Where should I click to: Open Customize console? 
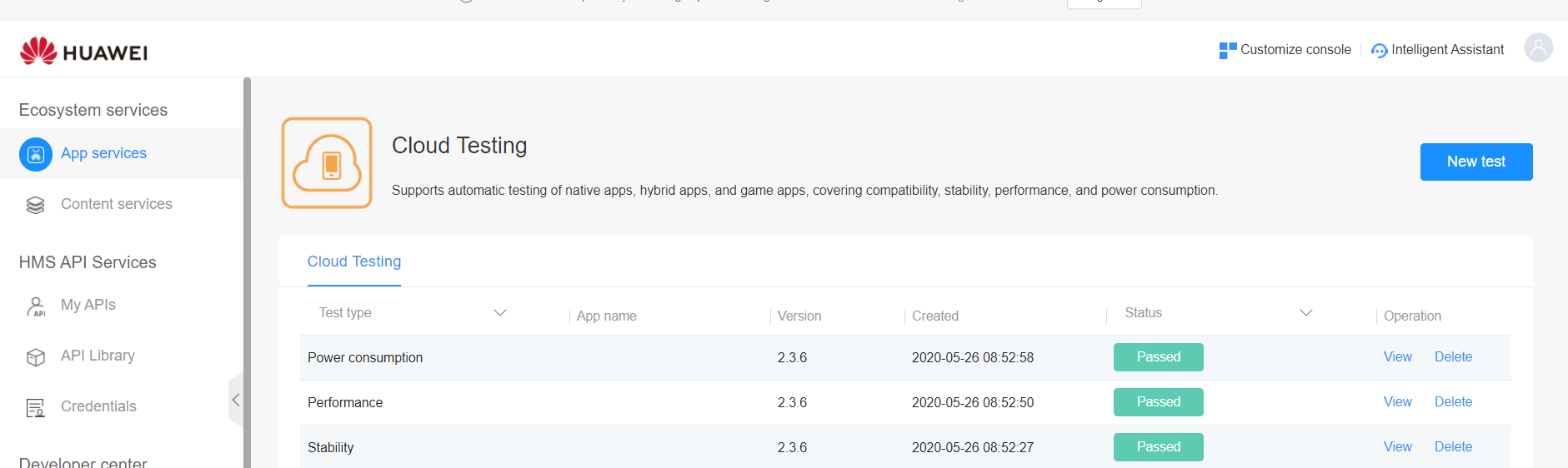1295,50
